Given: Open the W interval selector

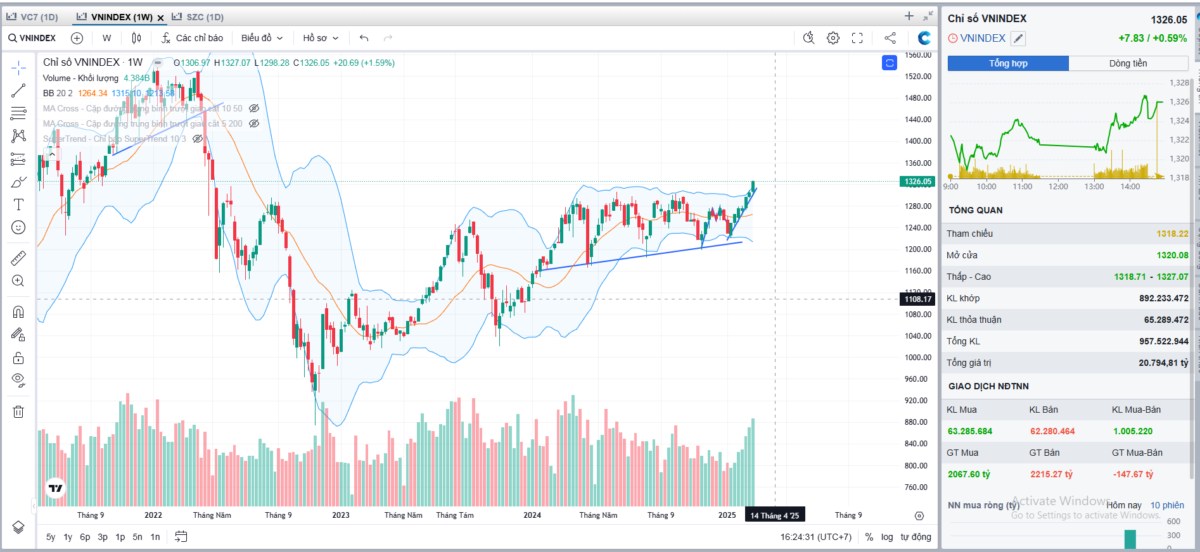Looking at the screenshot, I should pos(106,38).
